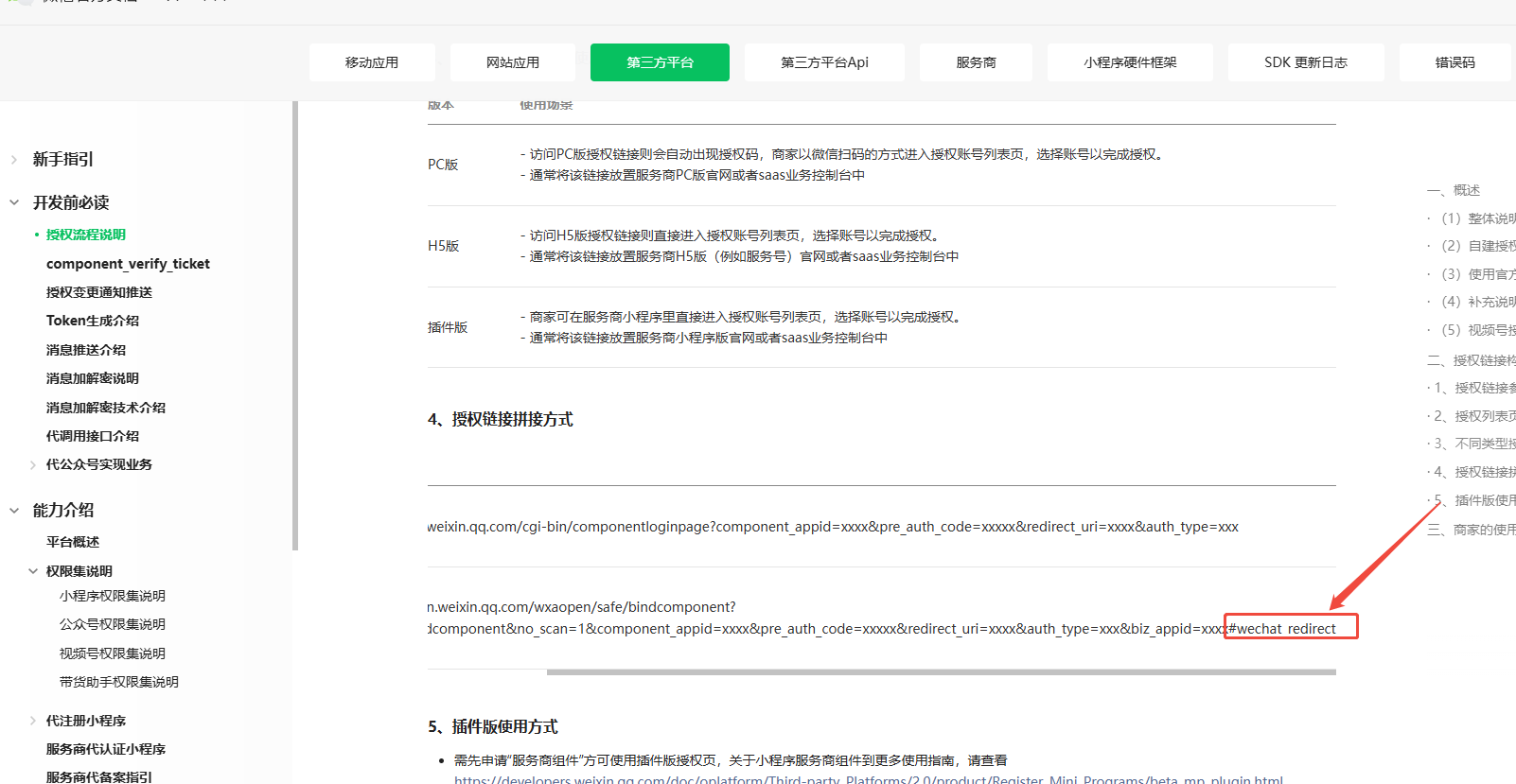1516x784 pixels.
Task: Select 消息推送介绍 in sidebar
Action: coord(86,350)
